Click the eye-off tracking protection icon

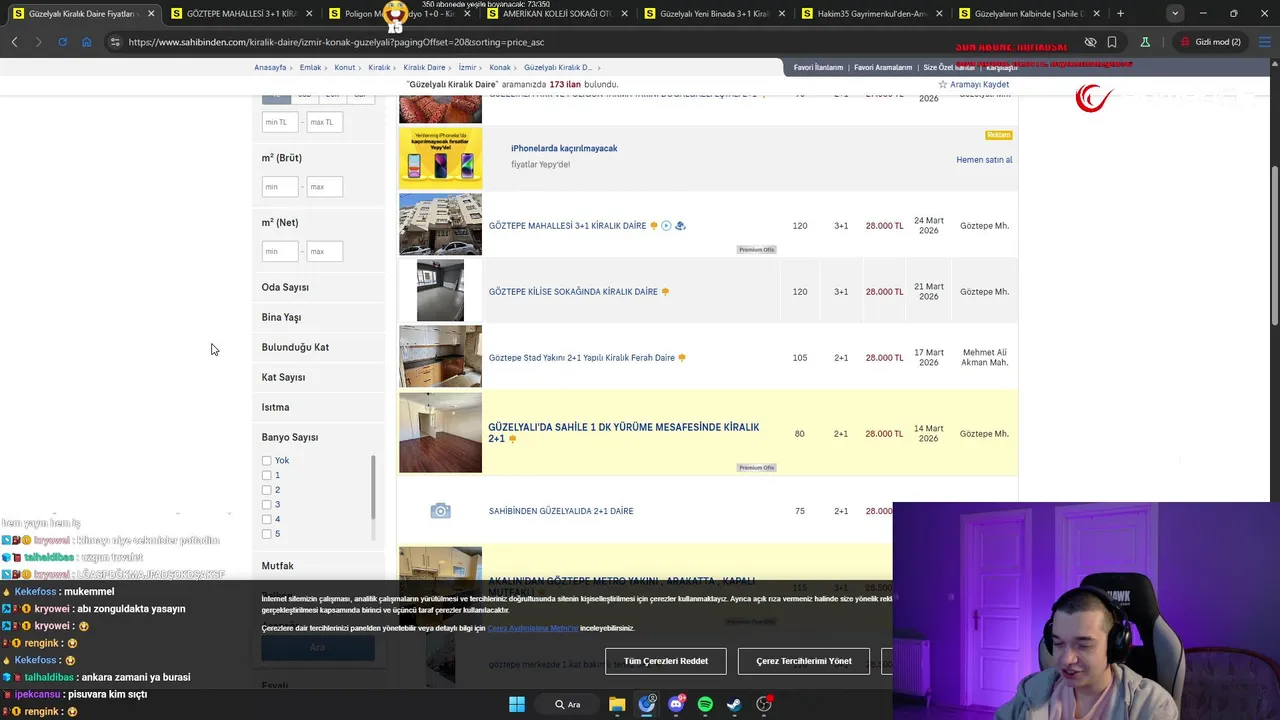(x=1090, y=42)
